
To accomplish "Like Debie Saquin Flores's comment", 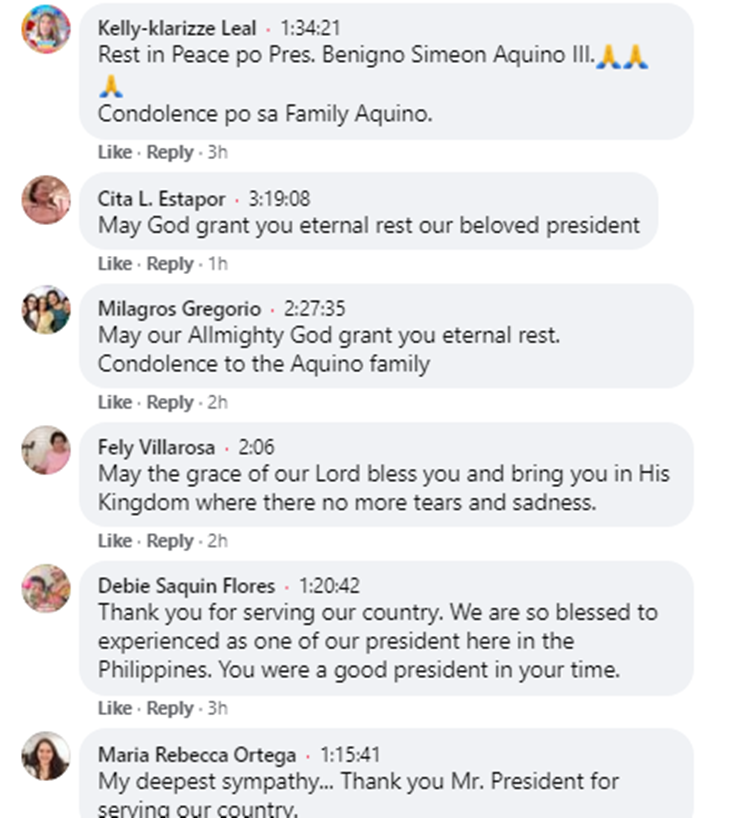I will tap(114, 709).
